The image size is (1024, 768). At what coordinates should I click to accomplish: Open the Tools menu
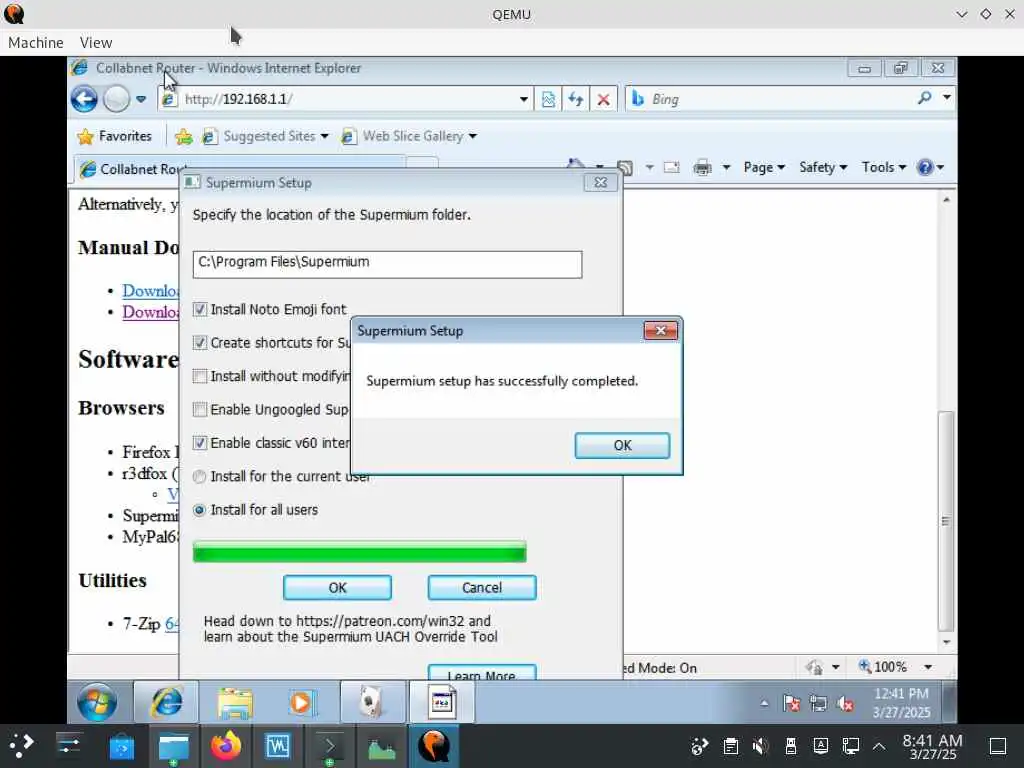coord(884,167)
